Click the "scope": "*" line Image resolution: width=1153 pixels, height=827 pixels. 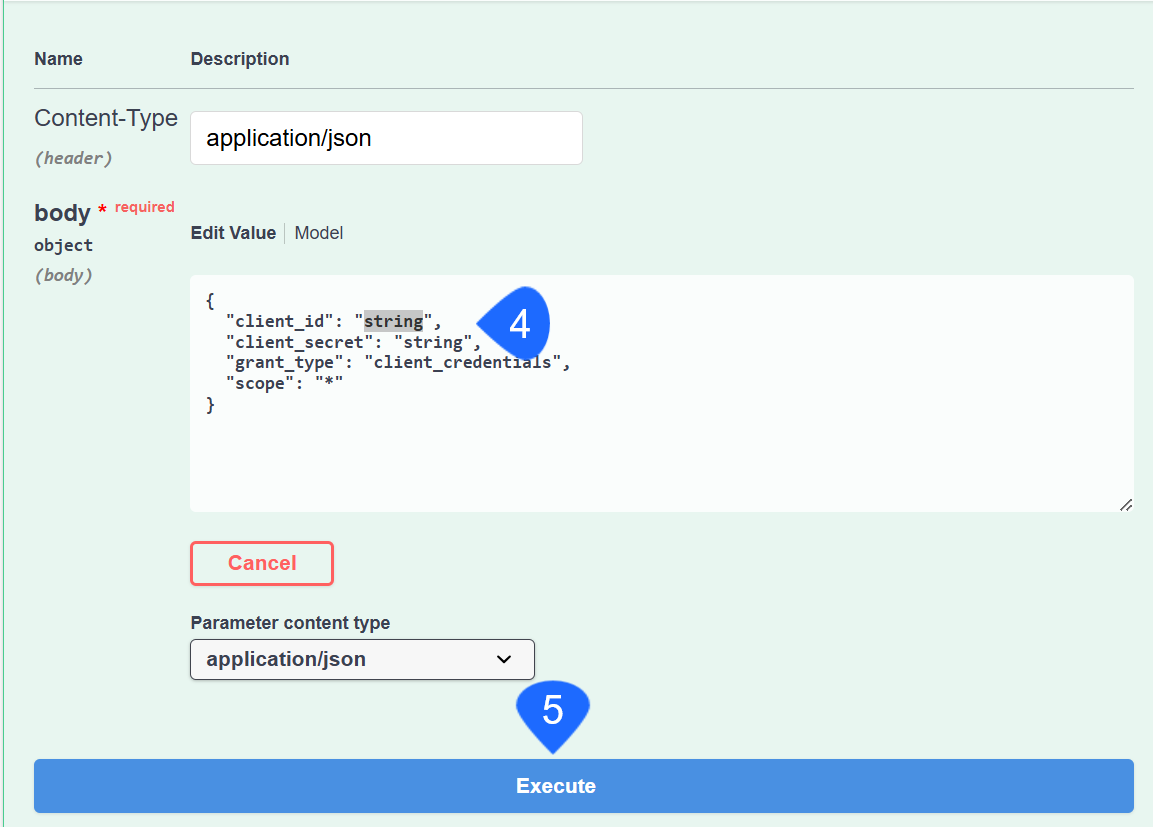[285, 383]
